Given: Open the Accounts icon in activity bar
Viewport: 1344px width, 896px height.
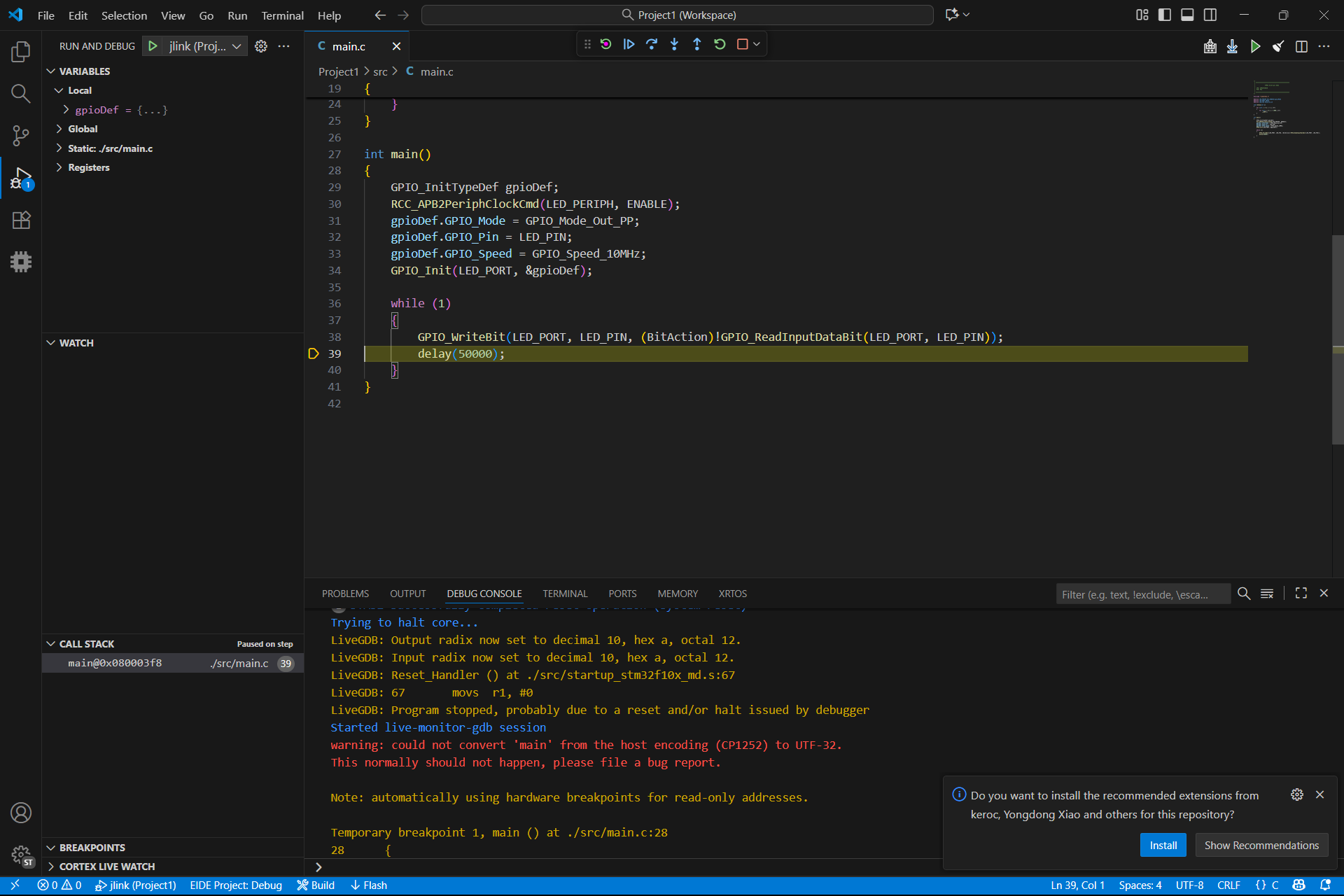Looking at the screenshot, I should (x=21, y=813).
